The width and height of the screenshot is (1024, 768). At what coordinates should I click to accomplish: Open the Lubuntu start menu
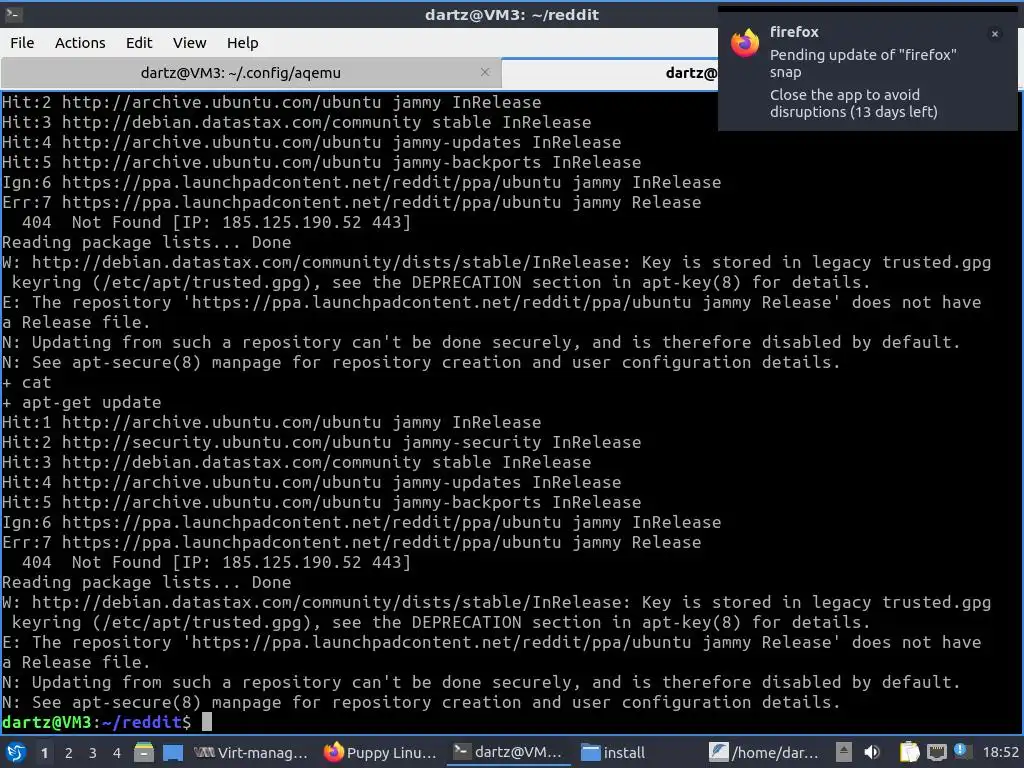(x=15, y=752)
